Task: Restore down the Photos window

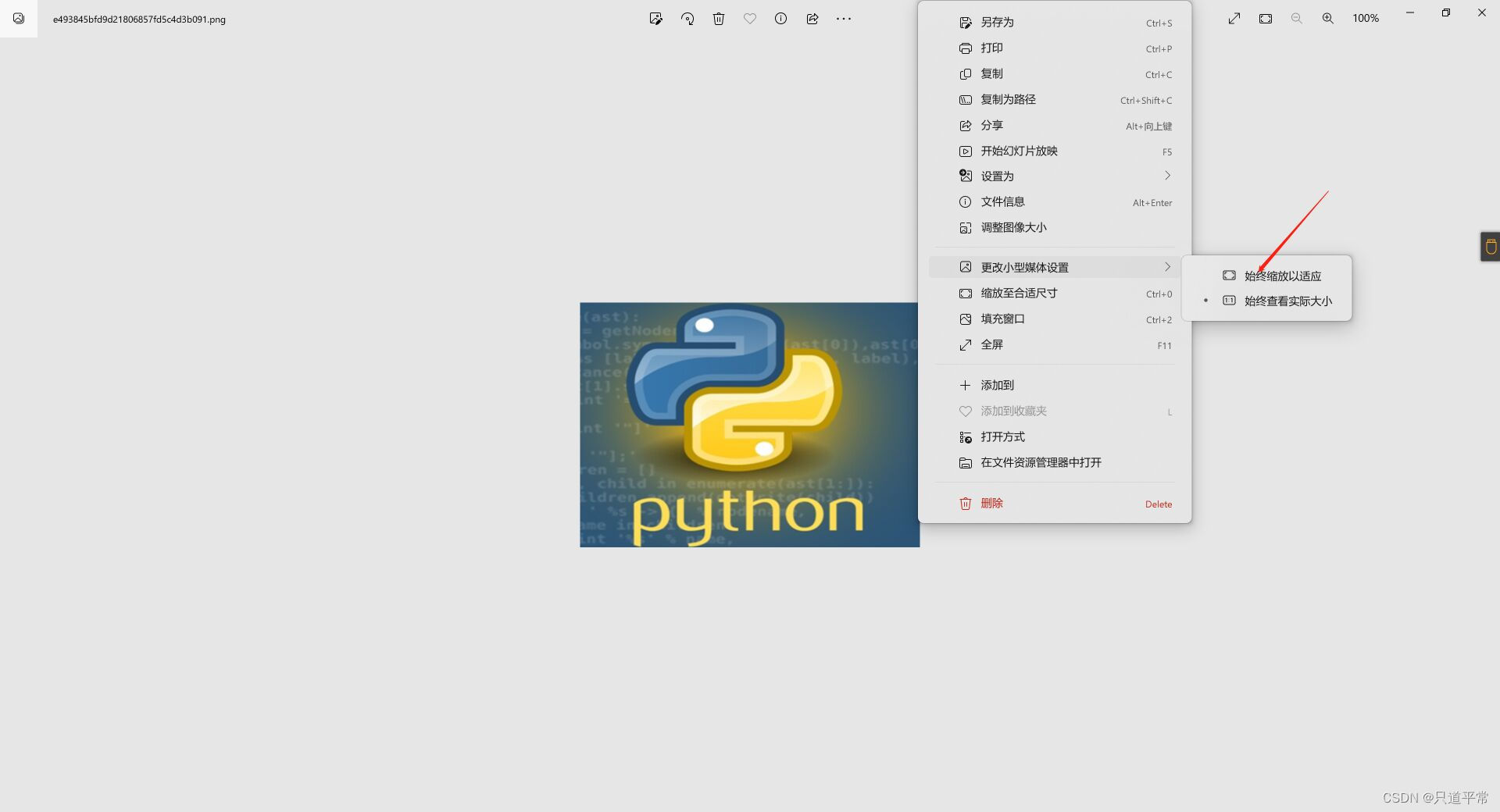Action: coord(1446,12)
